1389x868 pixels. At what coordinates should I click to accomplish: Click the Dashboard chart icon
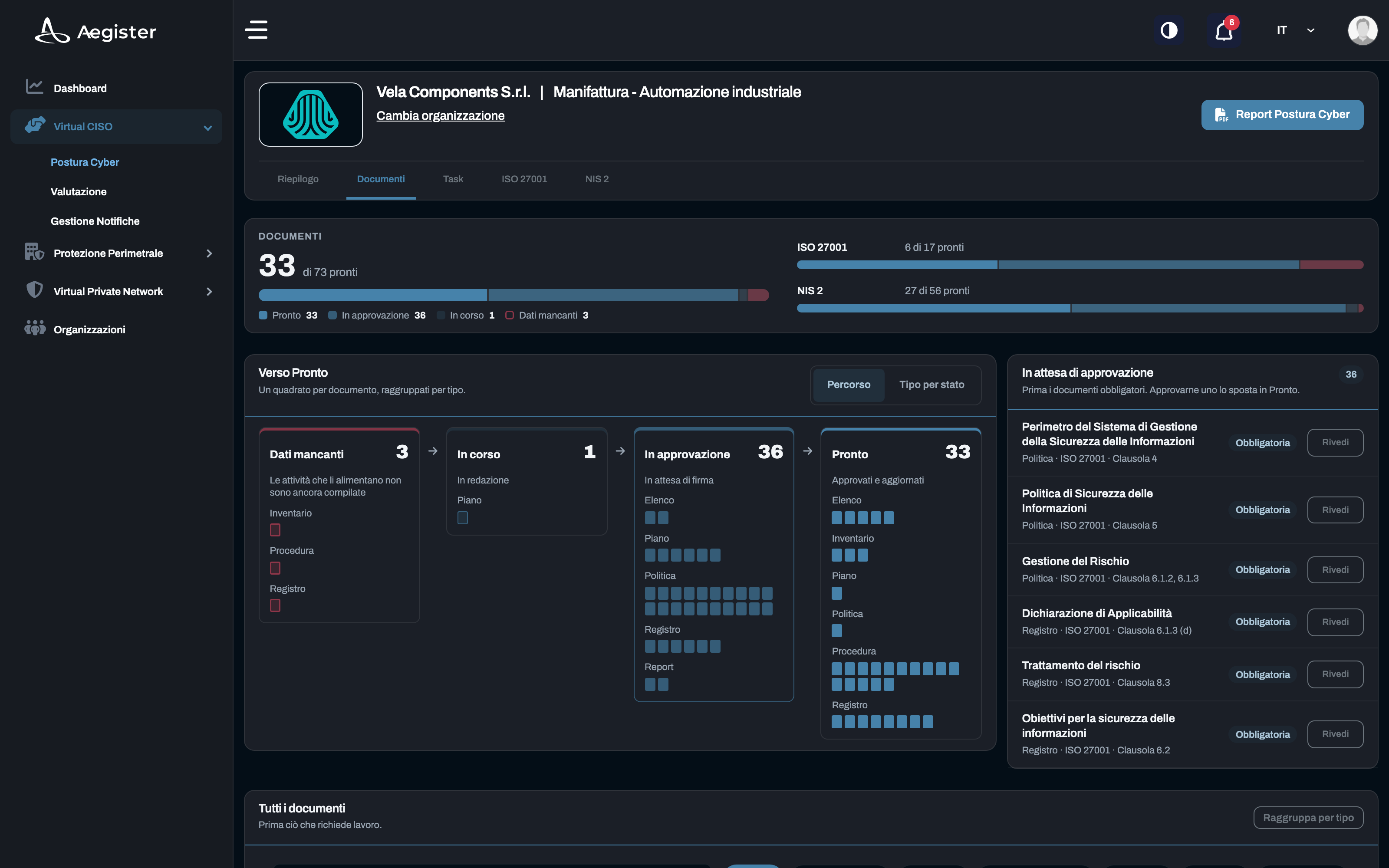click(x=34, y=87)
